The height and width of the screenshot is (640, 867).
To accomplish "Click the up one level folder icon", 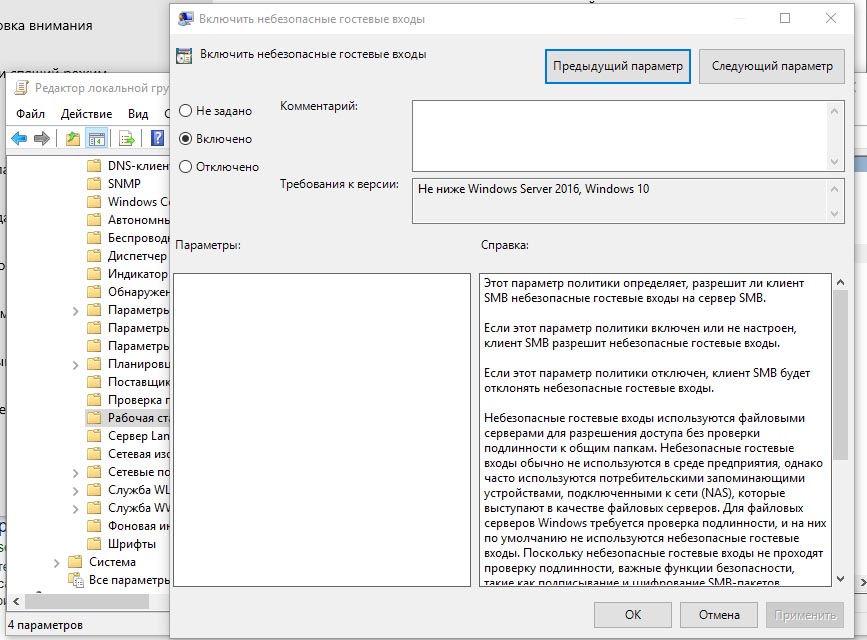I will [72, 138].
